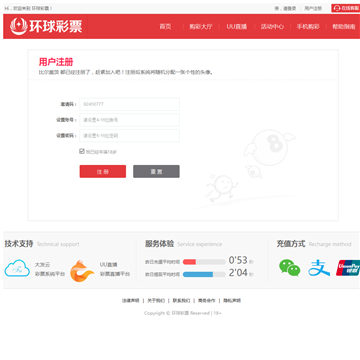Image resolution: width=360 pixels, height=360 pixels.
Task: Click the 2'04 withdrawal time value
Action: click(x=238, y=273)
